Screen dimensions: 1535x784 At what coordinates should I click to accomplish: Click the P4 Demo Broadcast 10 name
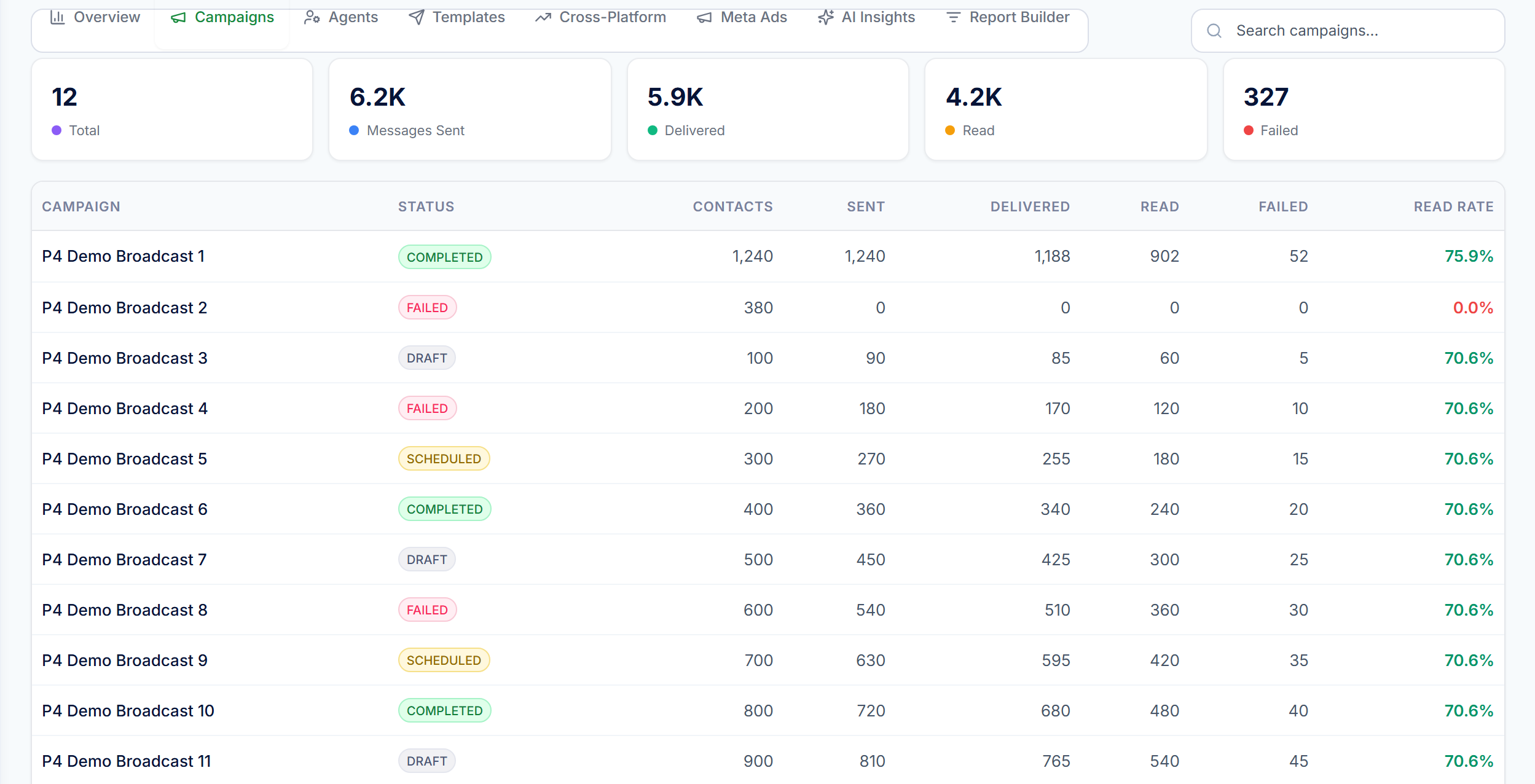tap(128, 710)
